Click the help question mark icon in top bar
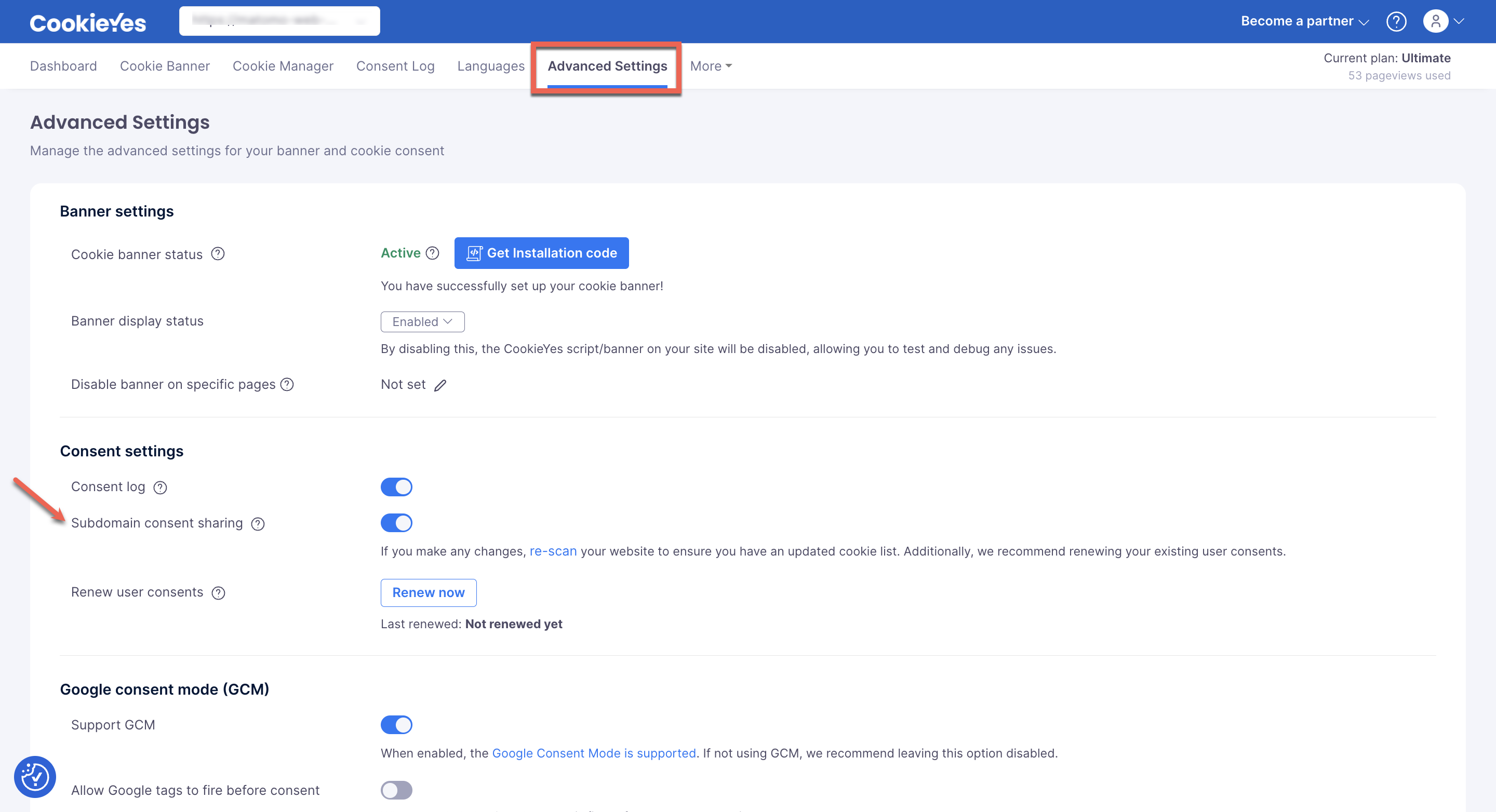Screen dimensions: 1496x812 1397,21
